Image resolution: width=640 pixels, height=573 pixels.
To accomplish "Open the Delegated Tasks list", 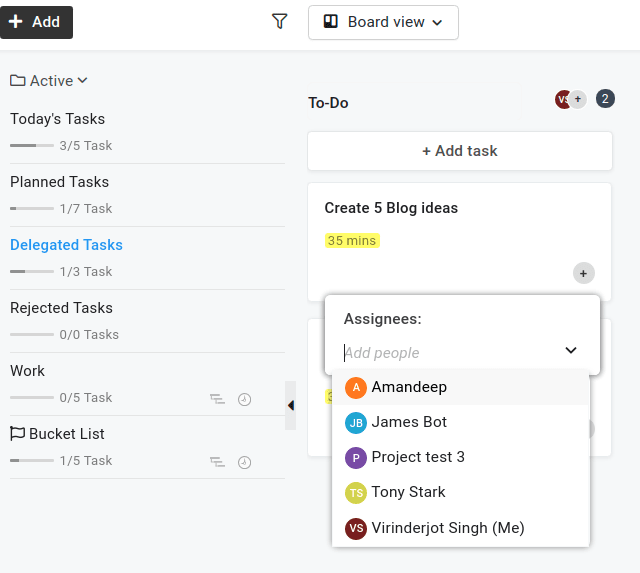I will (66, 245).
